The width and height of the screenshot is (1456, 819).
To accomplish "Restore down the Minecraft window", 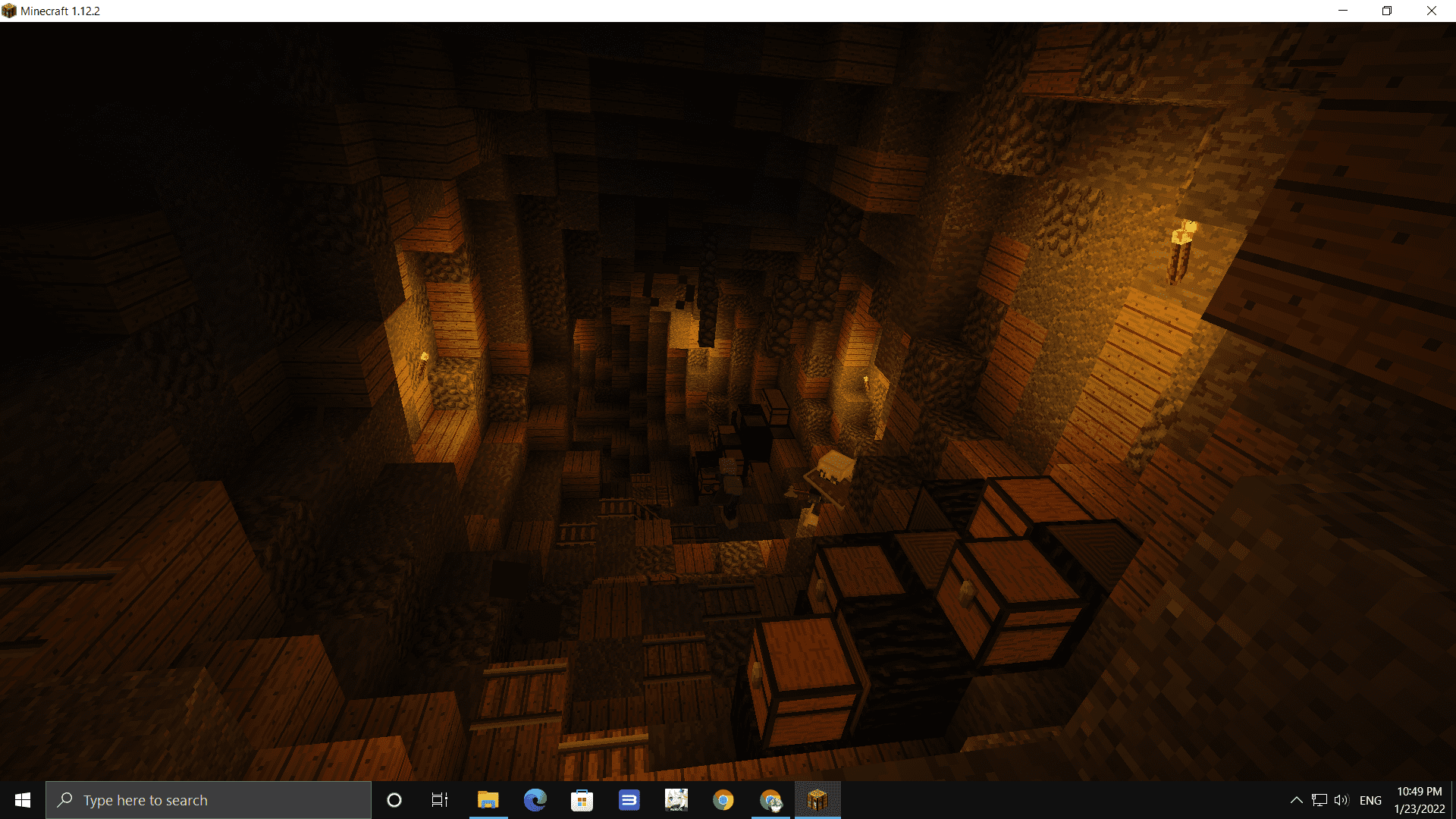I will [x=1387, y=11].
